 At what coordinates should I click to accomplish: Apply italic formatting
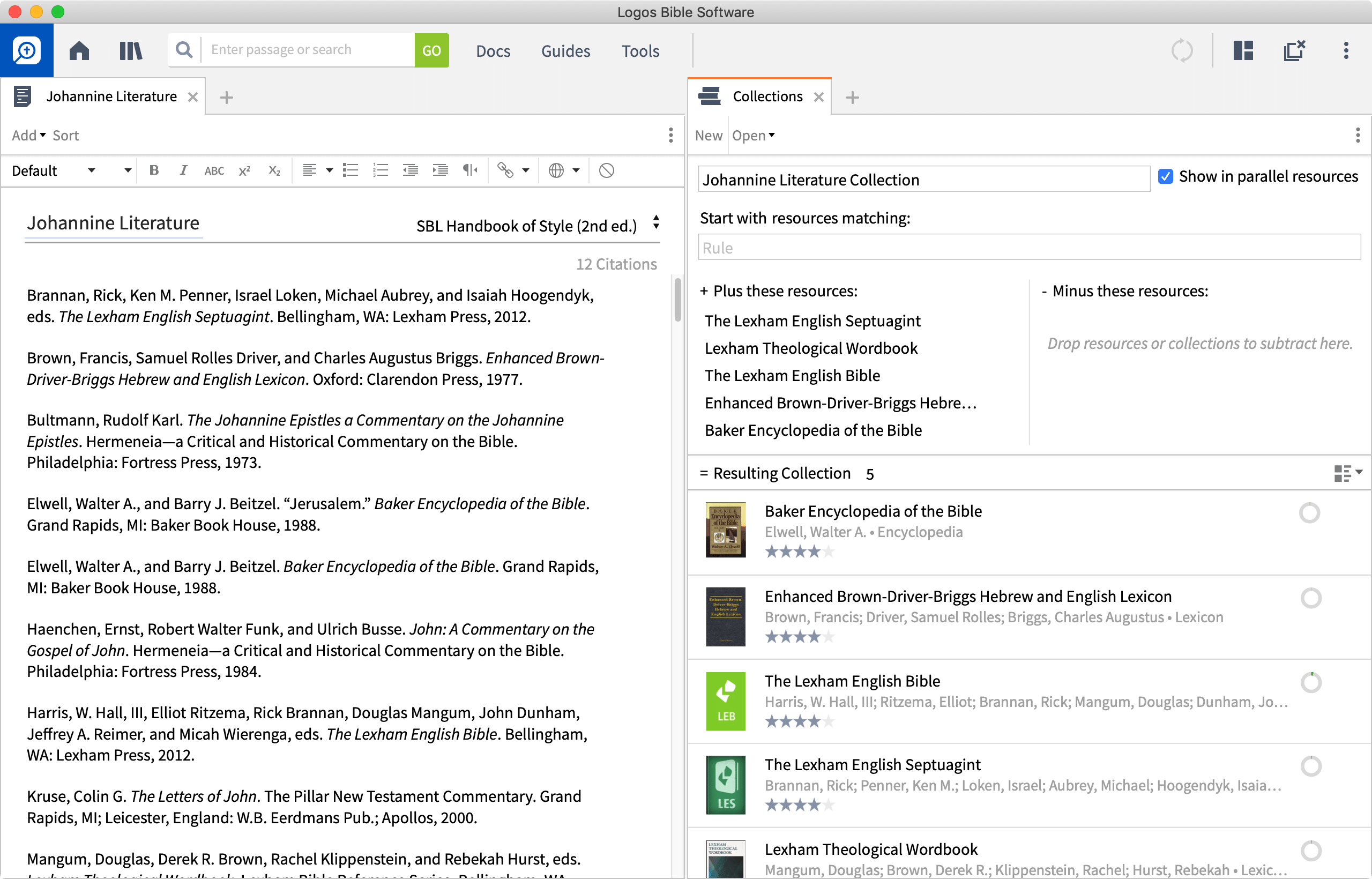pyautogui.click(x=183, y=170)
